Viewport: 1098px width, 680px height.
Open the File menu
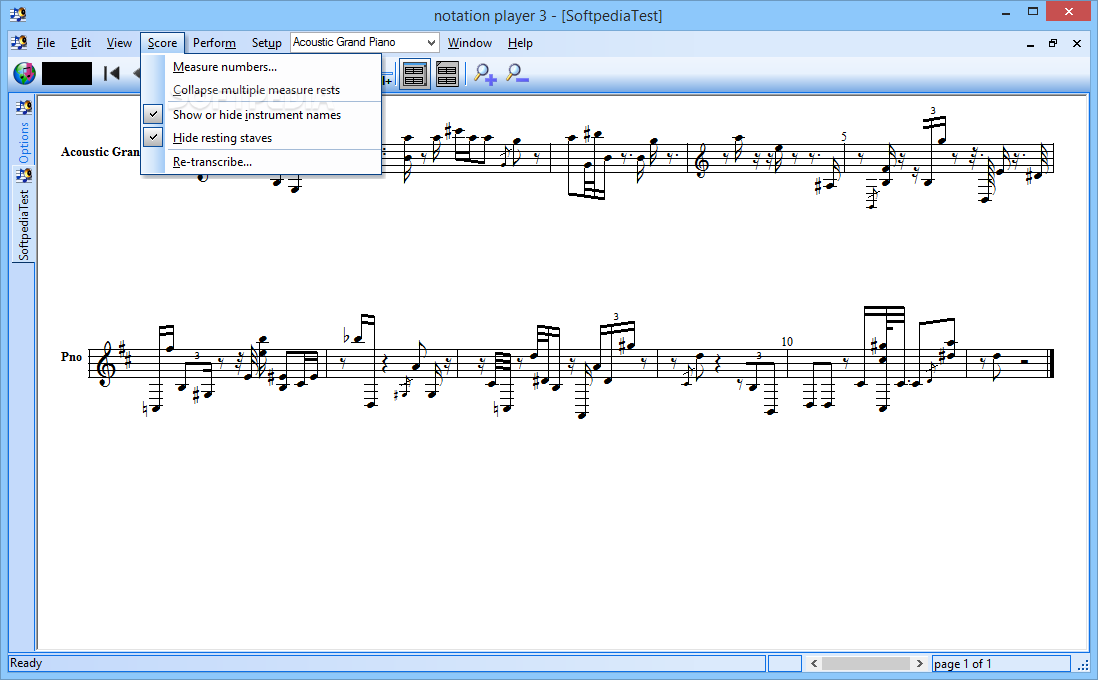pyautogui.click(x=46, y=43)
